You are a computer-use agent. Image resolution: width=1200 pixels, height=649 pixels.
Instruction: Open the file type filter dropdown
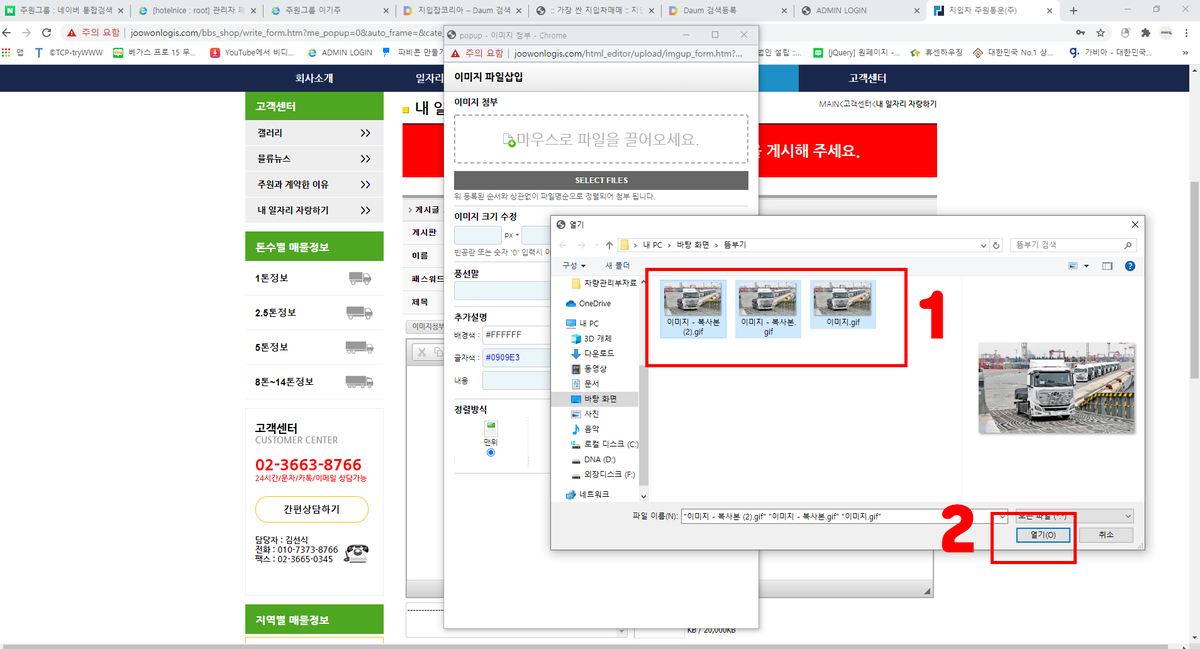pyautogui.click(x=1073, y=515)
